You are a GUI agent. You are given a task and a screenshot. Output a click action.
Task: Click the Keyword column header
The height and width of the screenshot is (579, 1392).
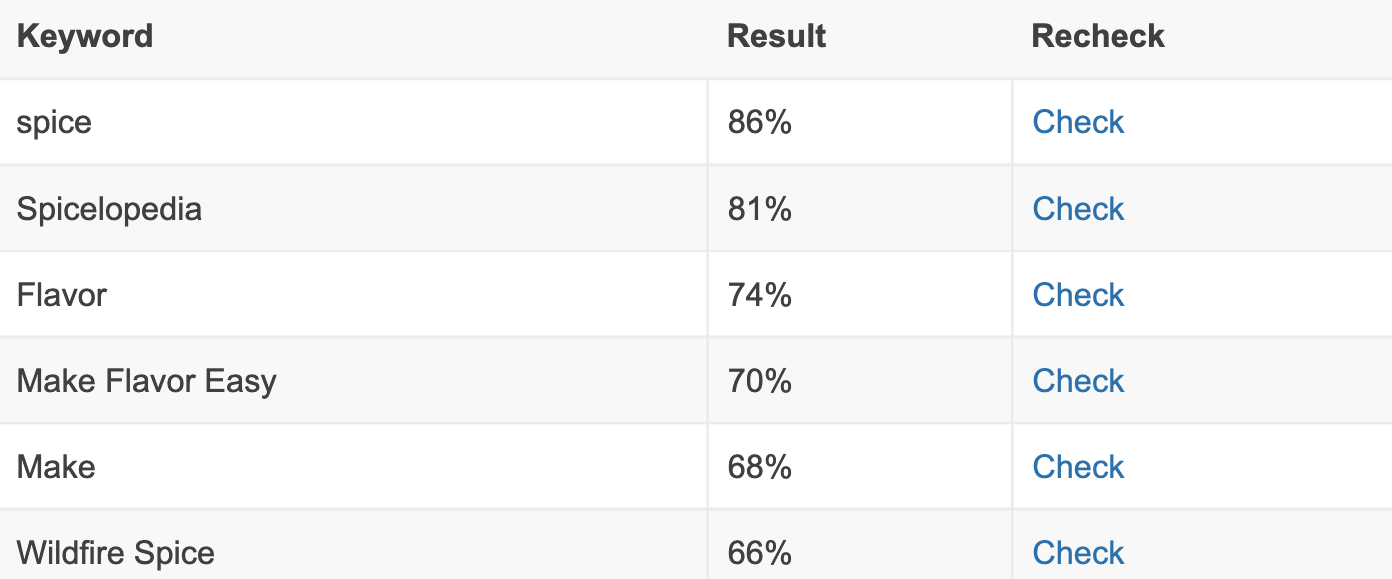[x=85, y=36]
